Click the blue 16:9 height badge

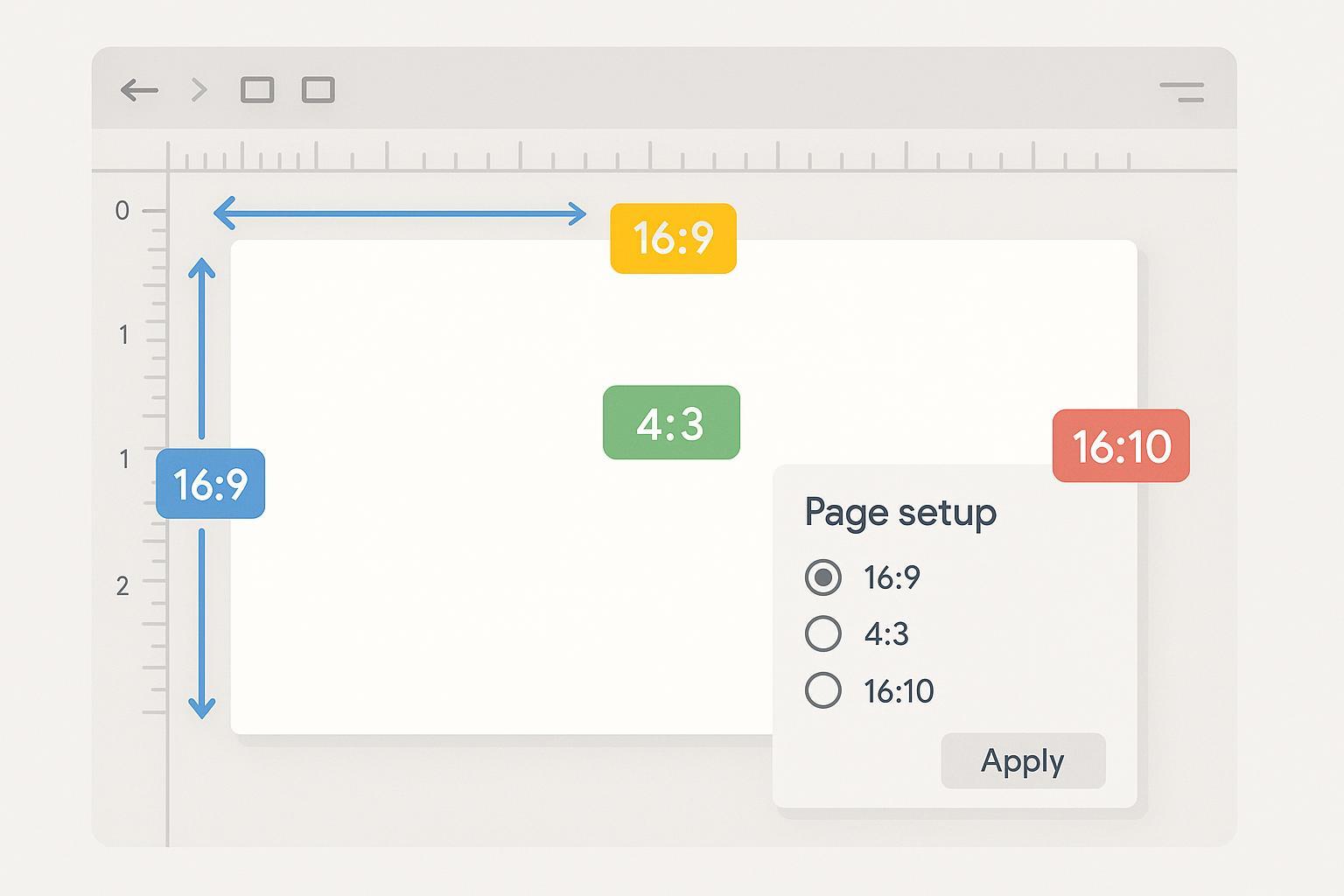coord(211,484)
